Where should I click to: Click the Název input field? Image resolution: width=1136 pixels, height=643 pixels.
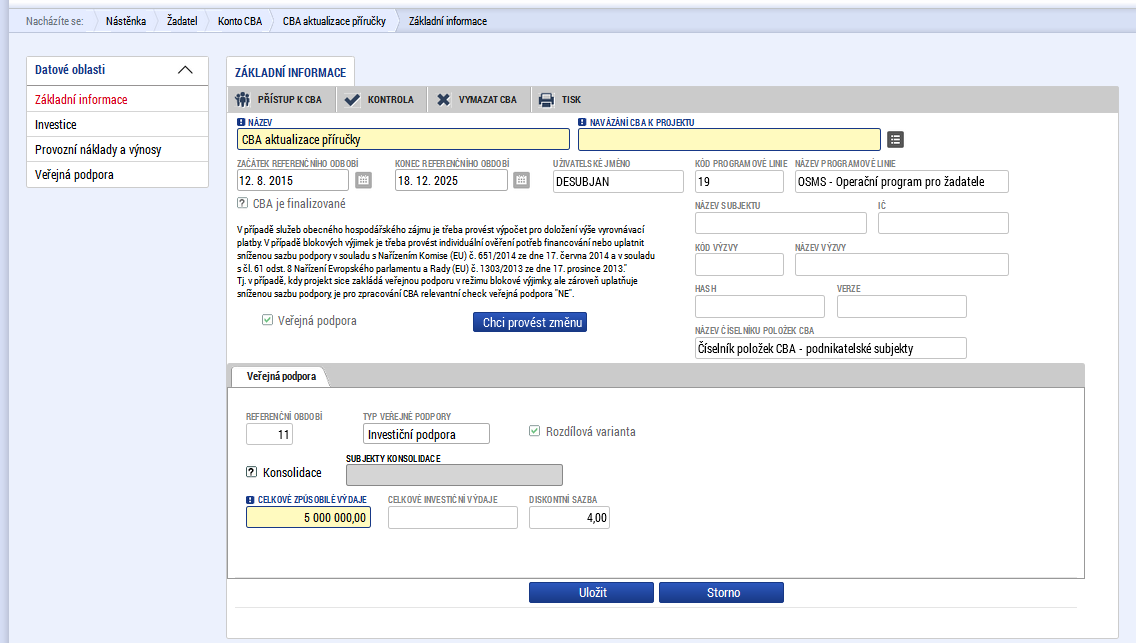pyautogui.click(x=404, y=139)
